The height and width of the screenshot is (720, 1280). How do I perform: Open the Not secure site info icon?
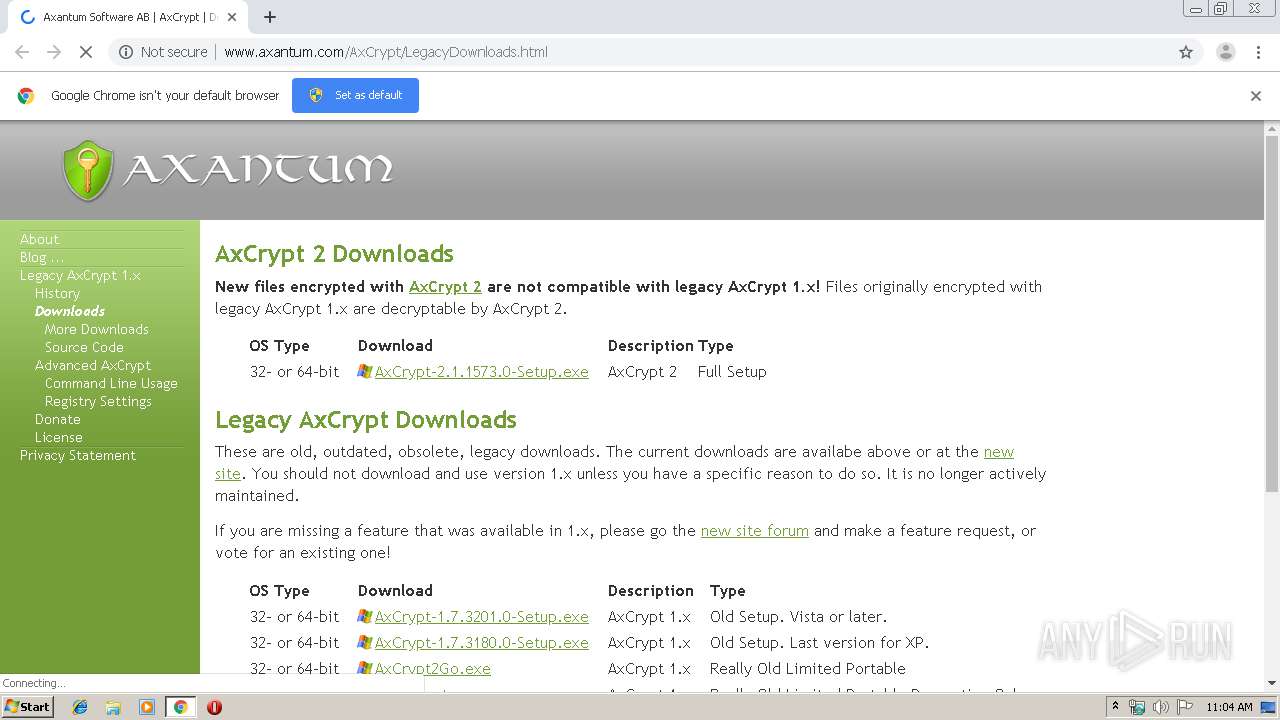click(x=126, y=52)
